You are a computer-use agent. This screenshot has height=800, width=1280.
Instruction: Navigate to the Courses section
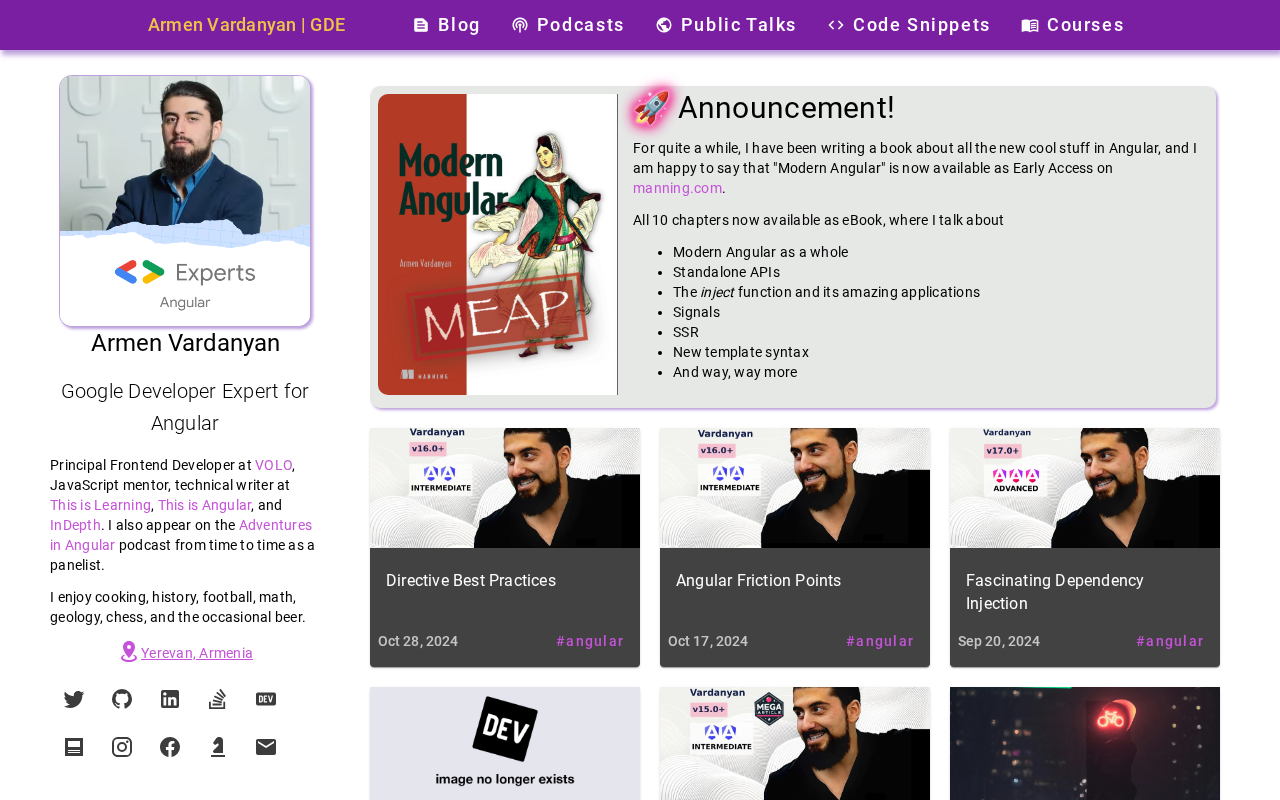point(1073,25)
